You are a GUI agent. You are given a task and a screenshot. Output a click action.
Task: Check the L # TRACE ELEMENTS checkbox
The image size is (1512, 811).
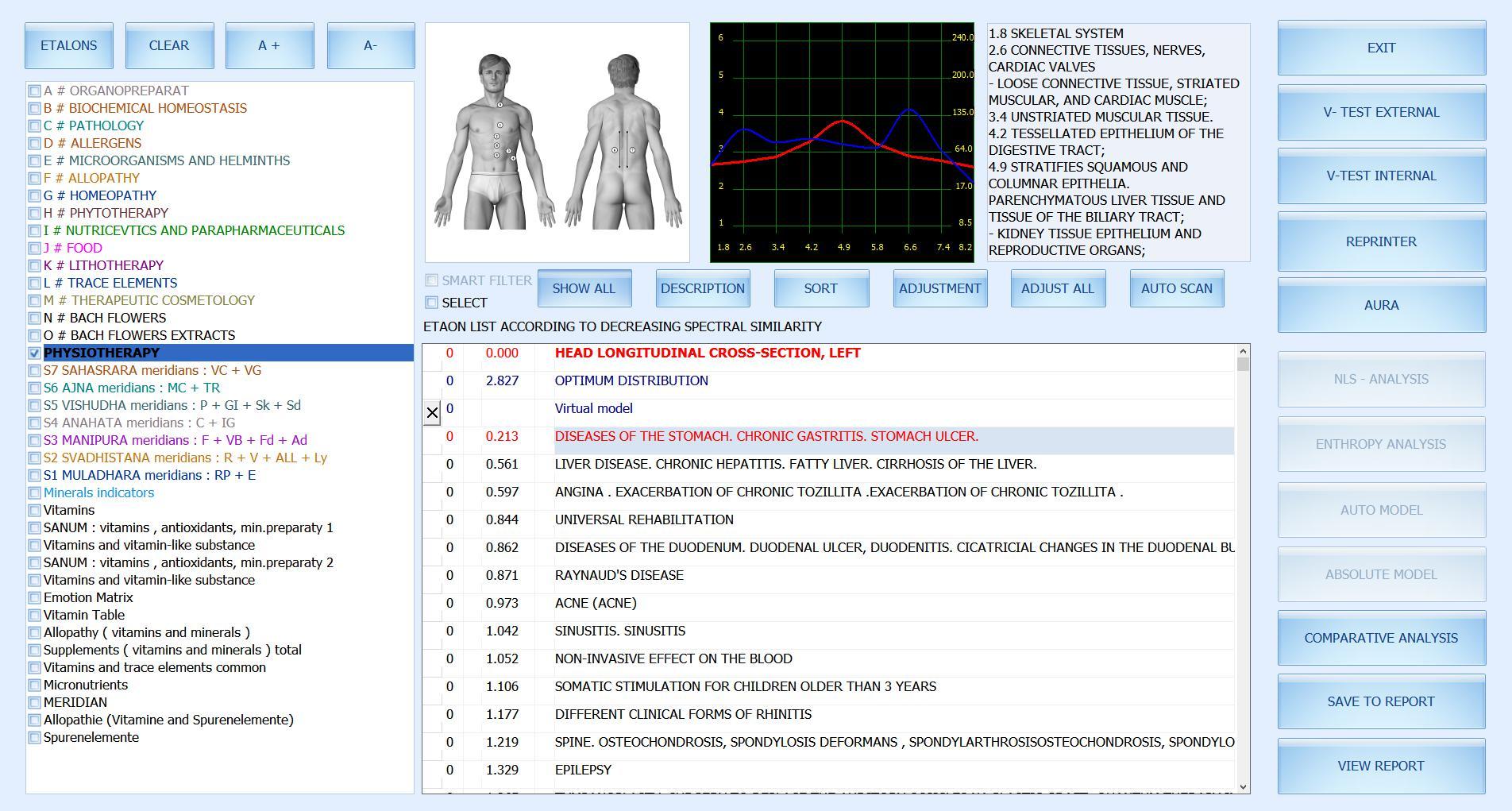(x=34, y=283)
